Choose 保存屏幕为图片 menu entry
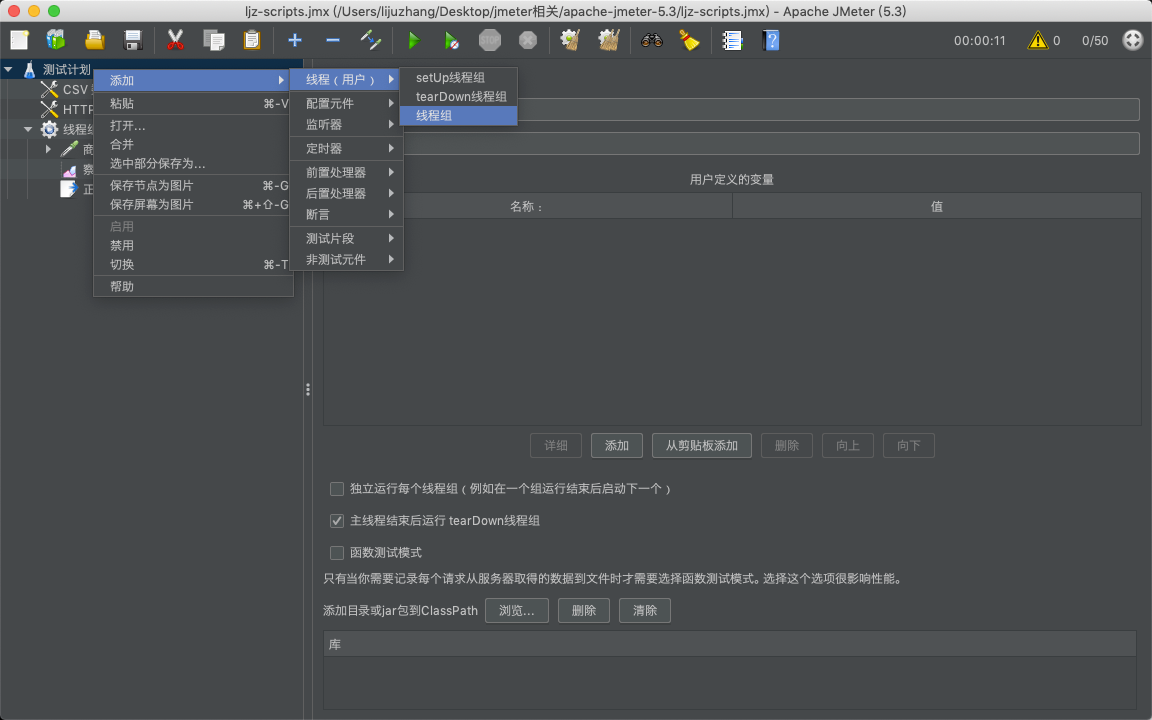This screenshot has width=1152, height=720. 193,205
